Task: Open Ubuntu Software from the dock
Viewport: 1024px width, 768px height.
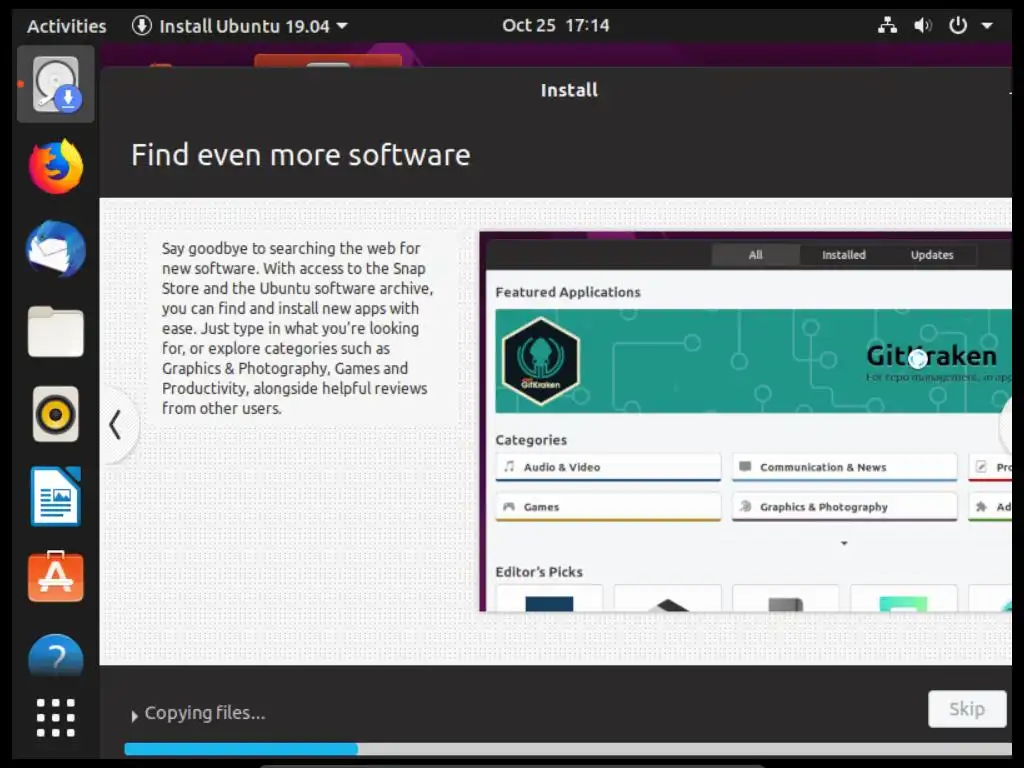Action: pyautogui.click(x=56, y=577)
